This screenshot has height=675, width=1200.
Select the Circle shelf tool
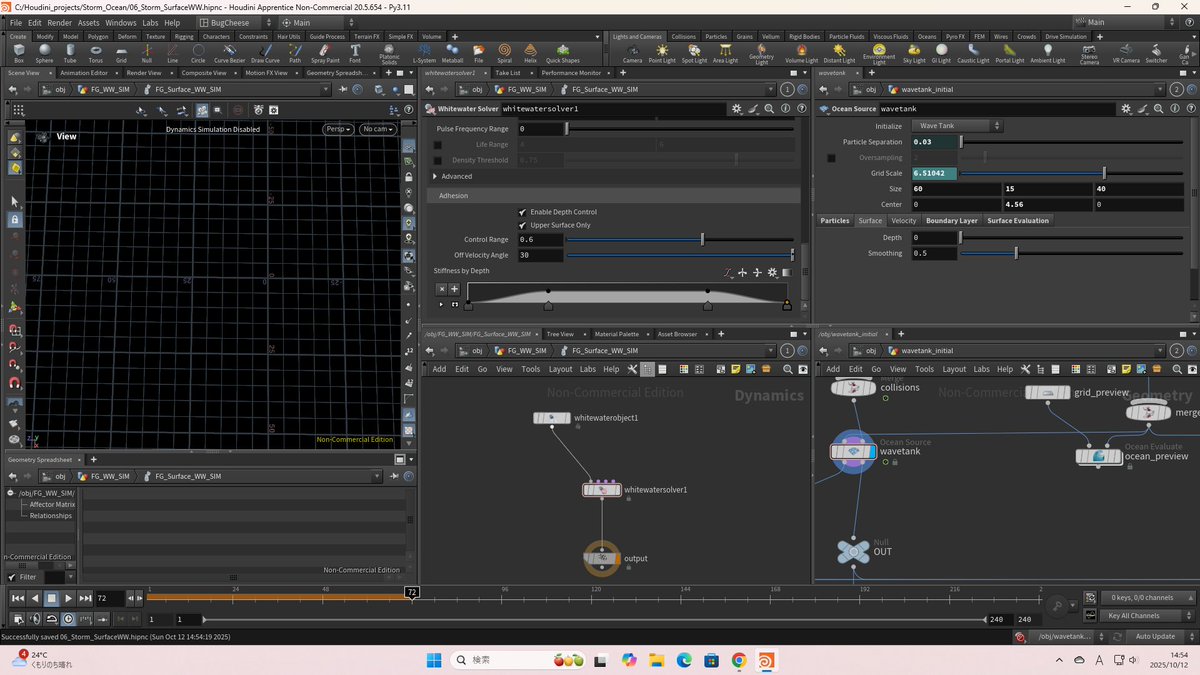coord(199,53)
